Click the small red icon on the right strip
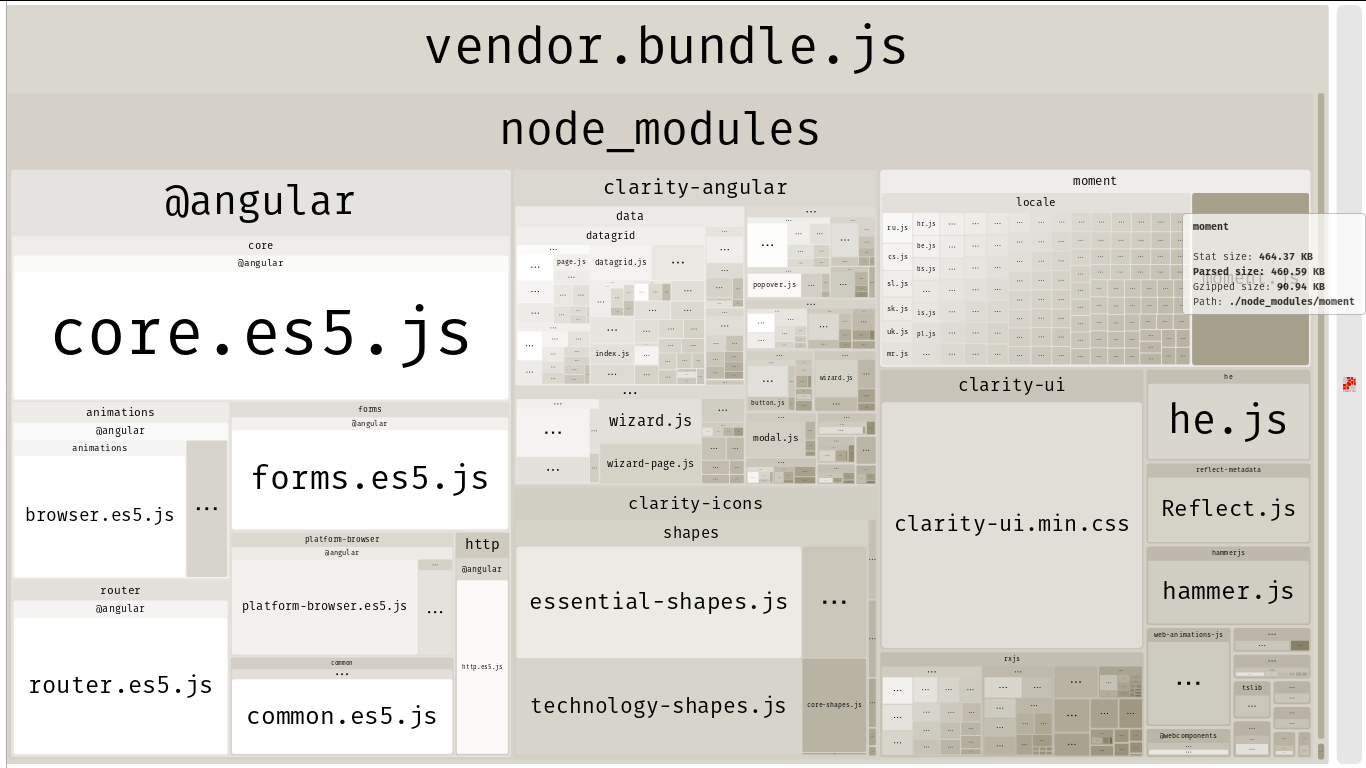This screenshot has height=768, width=1366. click(1349, 384)
